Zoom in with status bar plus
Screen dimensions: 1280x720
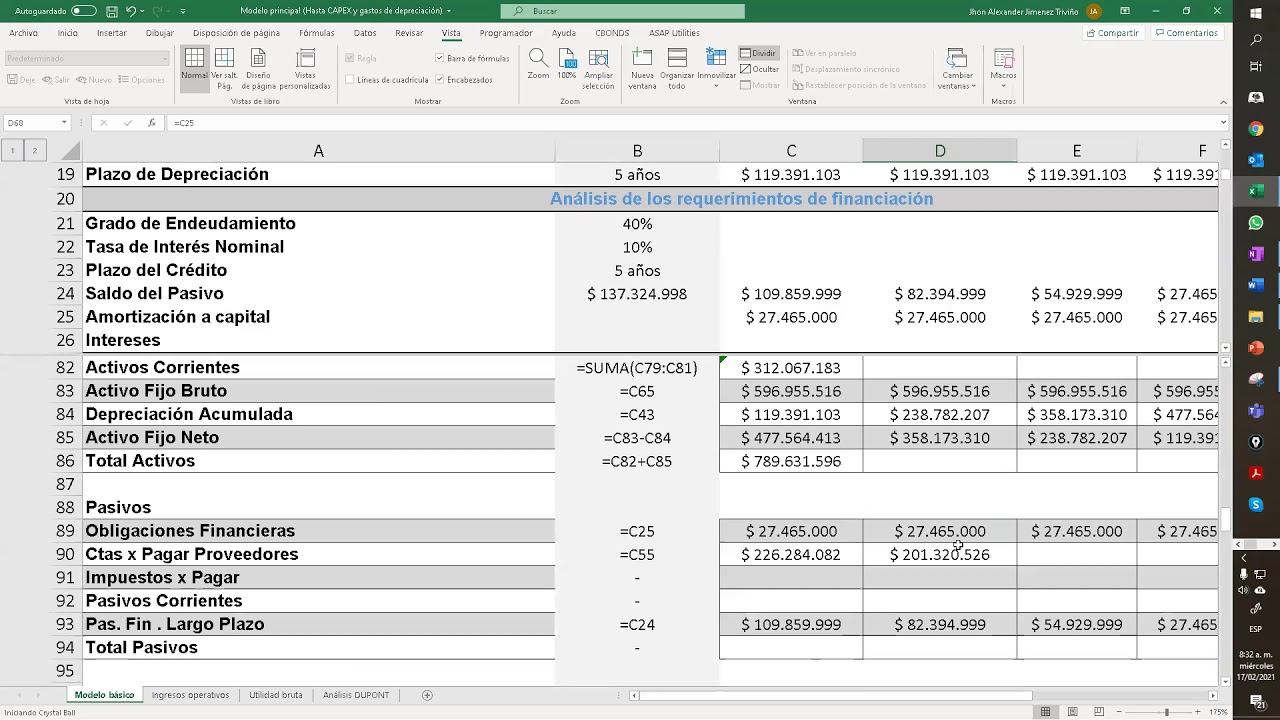[1199, 712]
